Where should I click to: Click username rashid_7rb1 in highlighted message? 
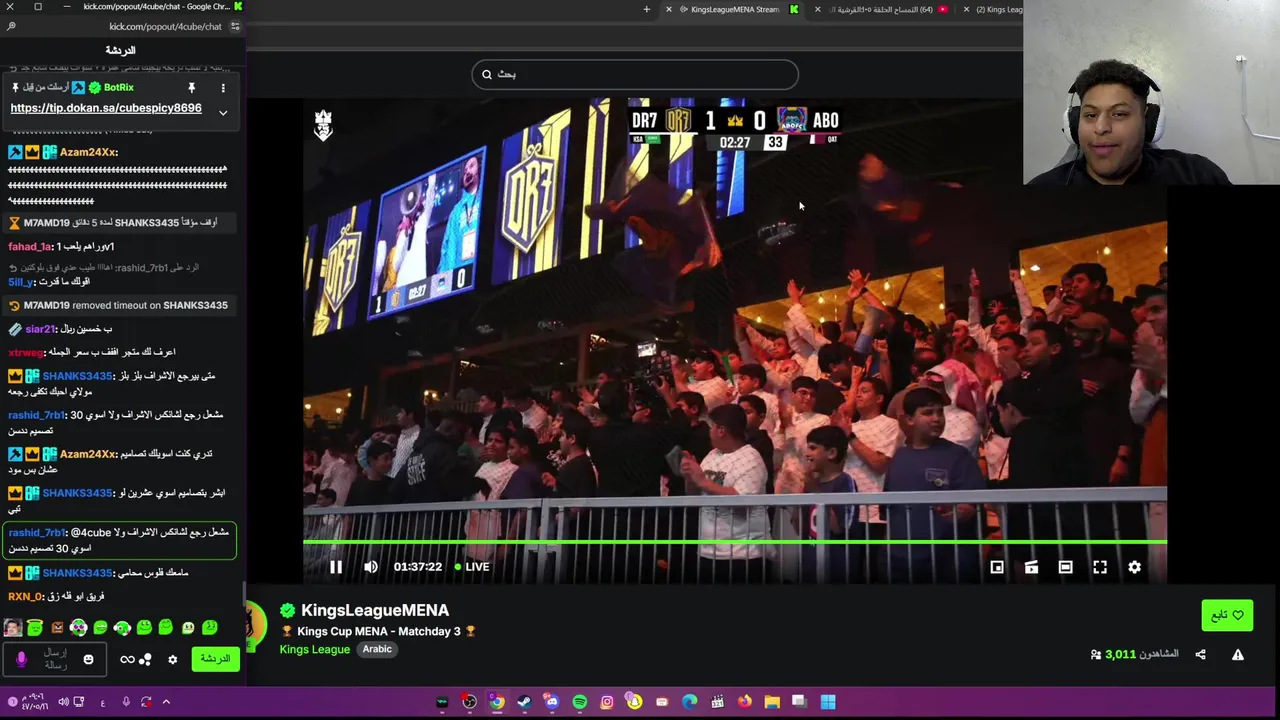(38, 533)
